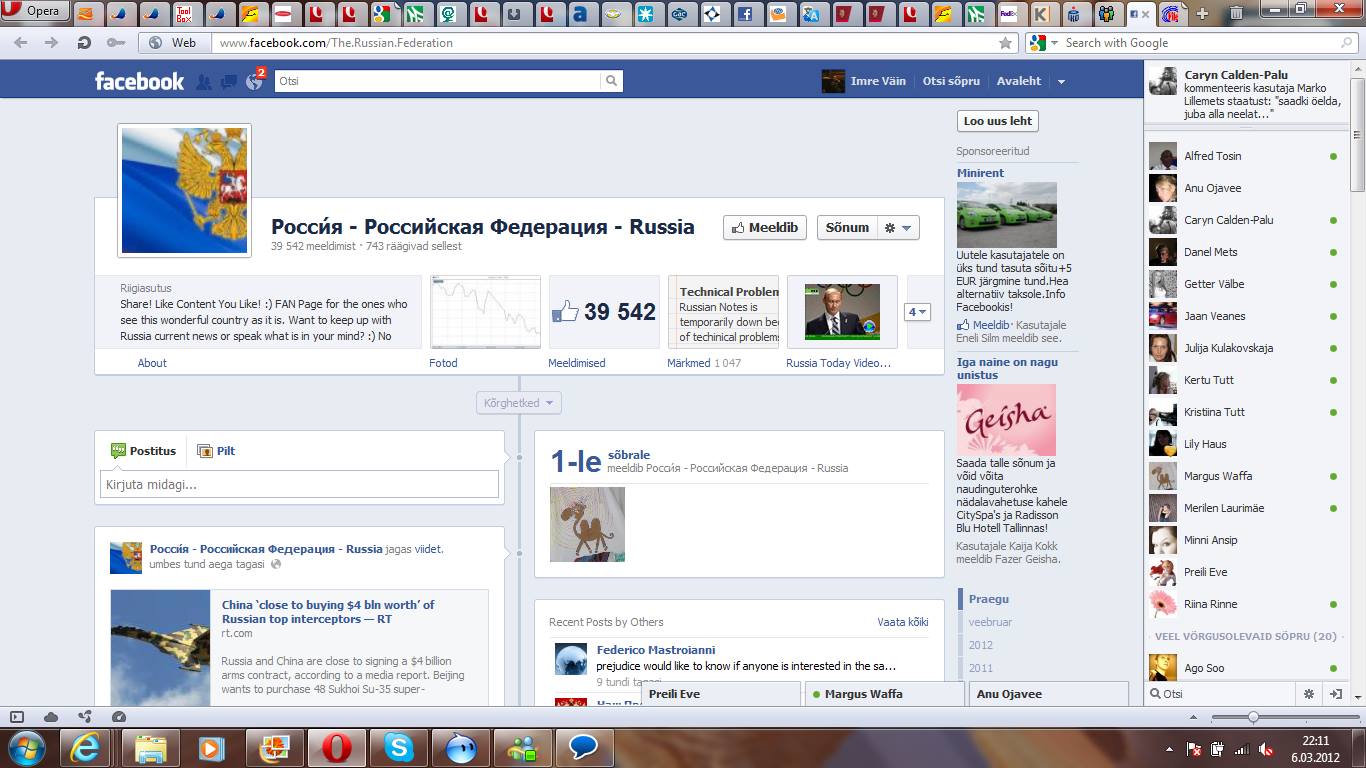Select Praegu in the timeline navigator

[988, 599]
